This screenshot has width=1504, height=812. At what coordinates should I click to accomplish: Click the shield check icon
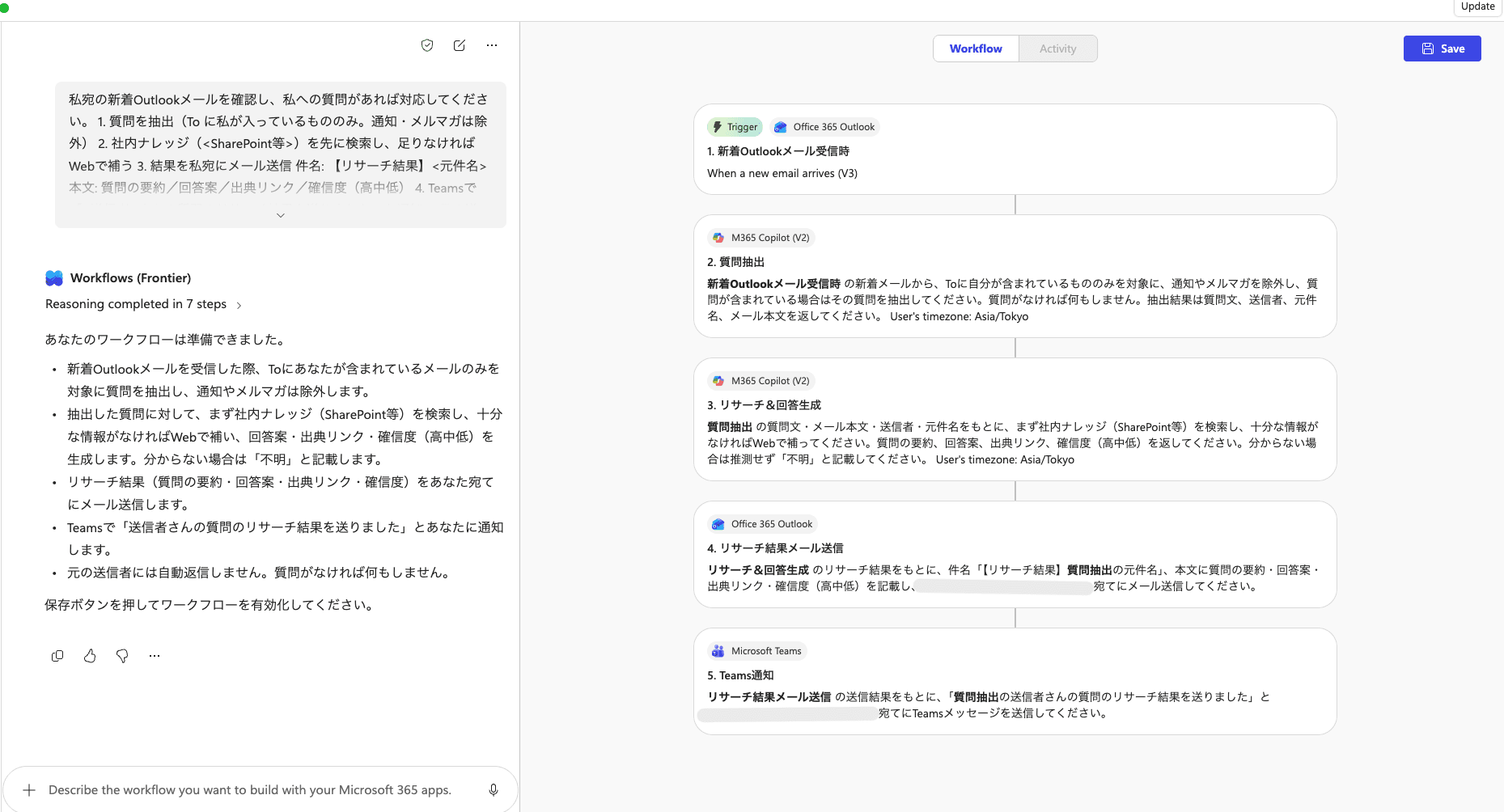(x=427, y=45)
